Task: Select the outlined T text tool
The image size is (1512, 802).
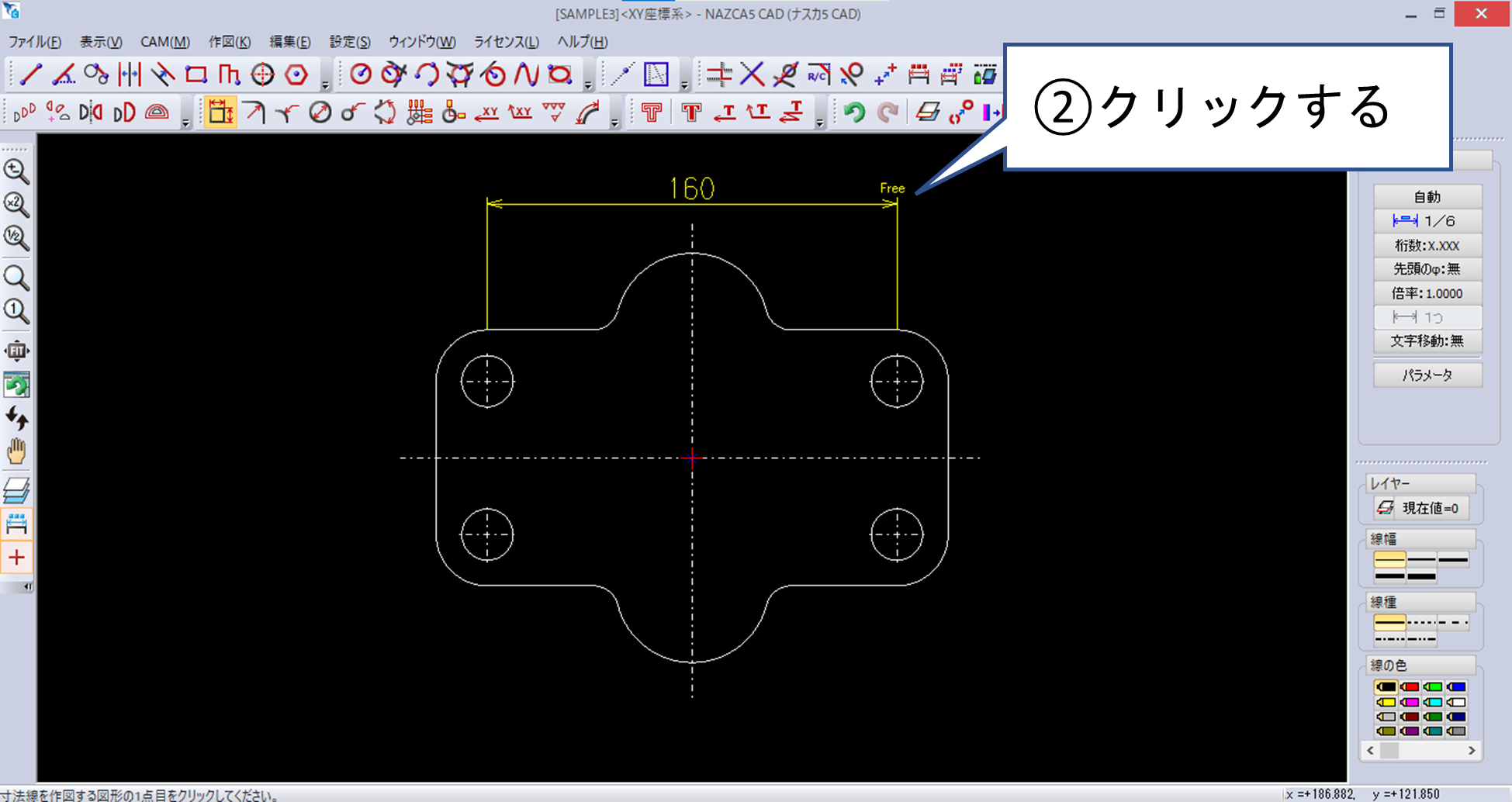Action: pos(652,112)
